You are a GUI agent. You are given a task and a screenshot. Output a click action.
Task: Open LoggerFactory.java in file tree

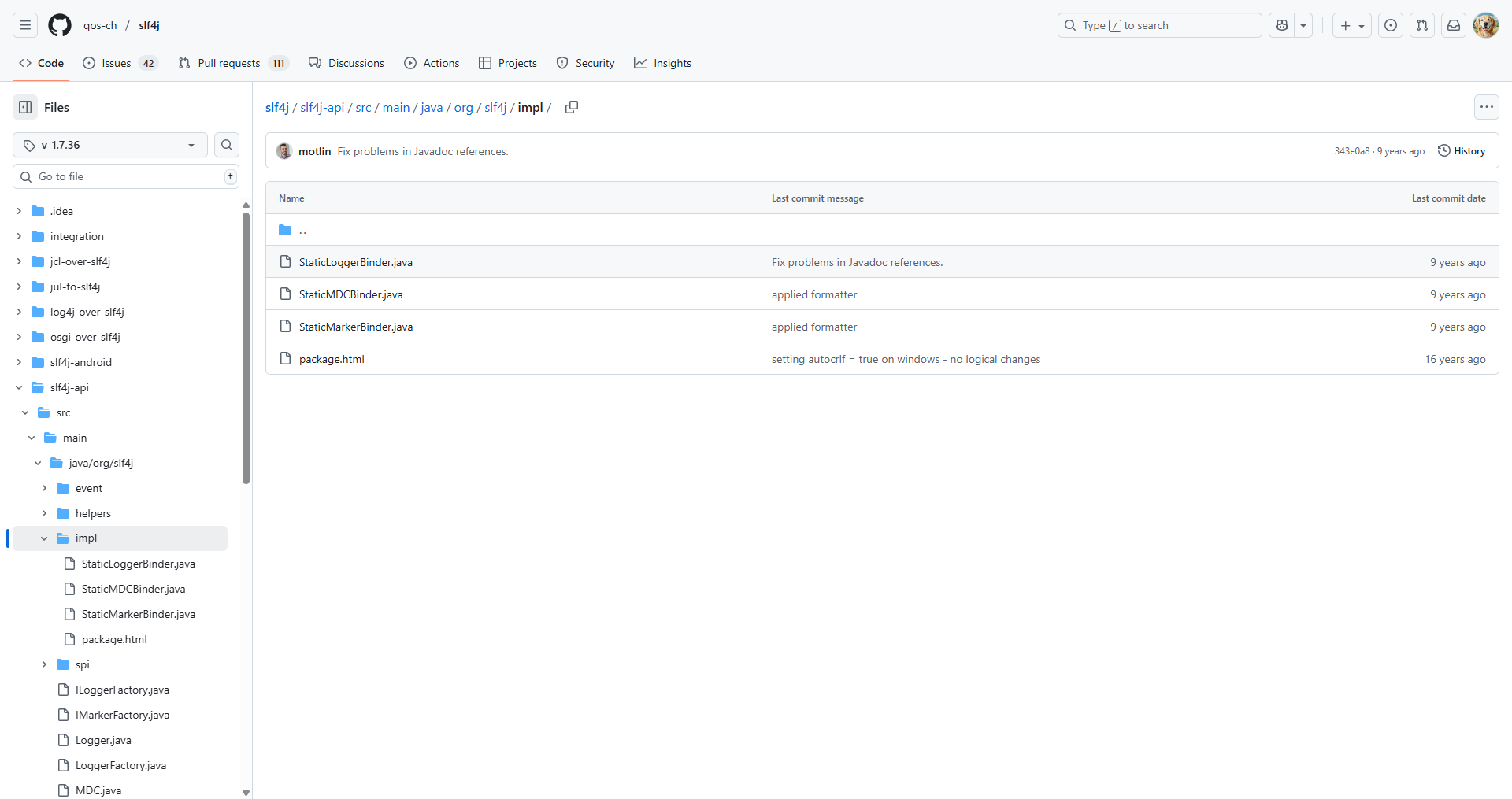pyautogui.click(x=120, y=765)
